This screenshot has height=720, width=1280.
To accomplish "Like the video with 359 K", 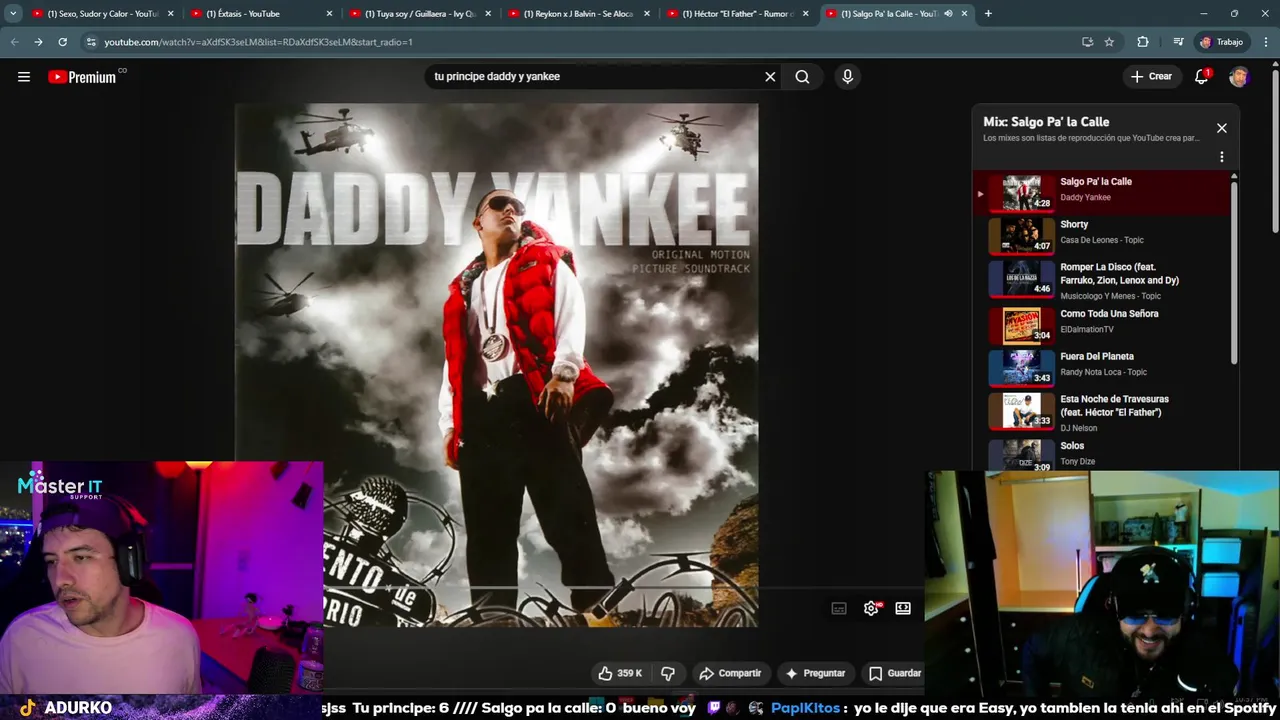I will point(621,673).
